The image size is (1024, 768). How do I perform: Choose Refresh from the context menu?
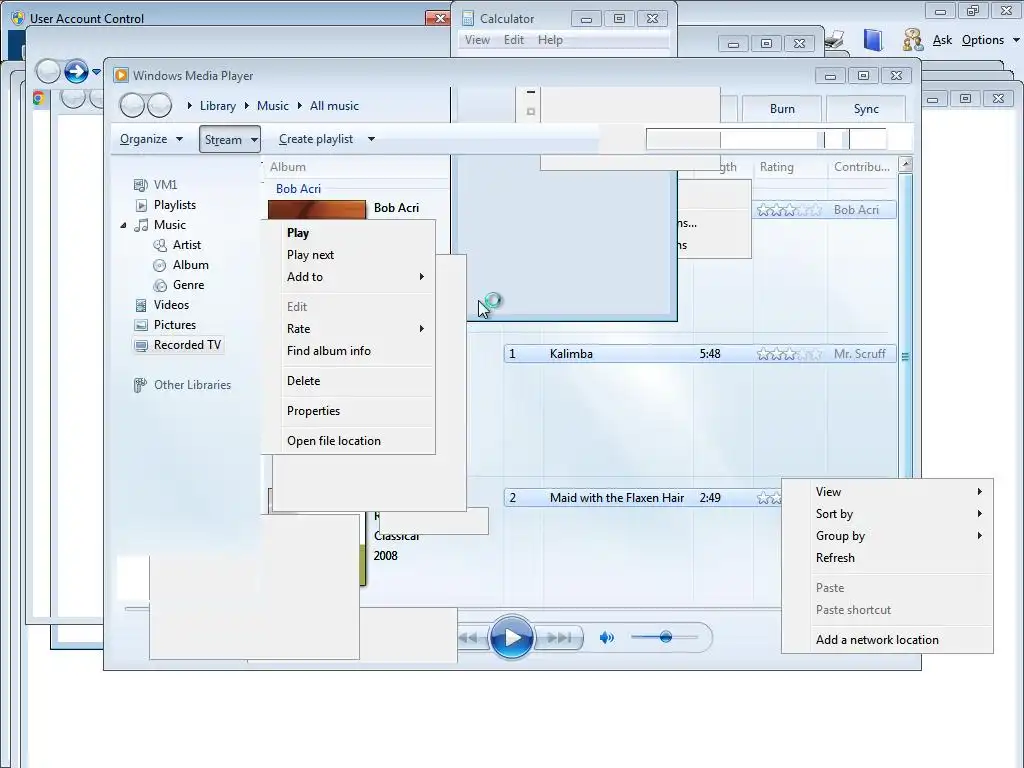(x=887, y=558)
